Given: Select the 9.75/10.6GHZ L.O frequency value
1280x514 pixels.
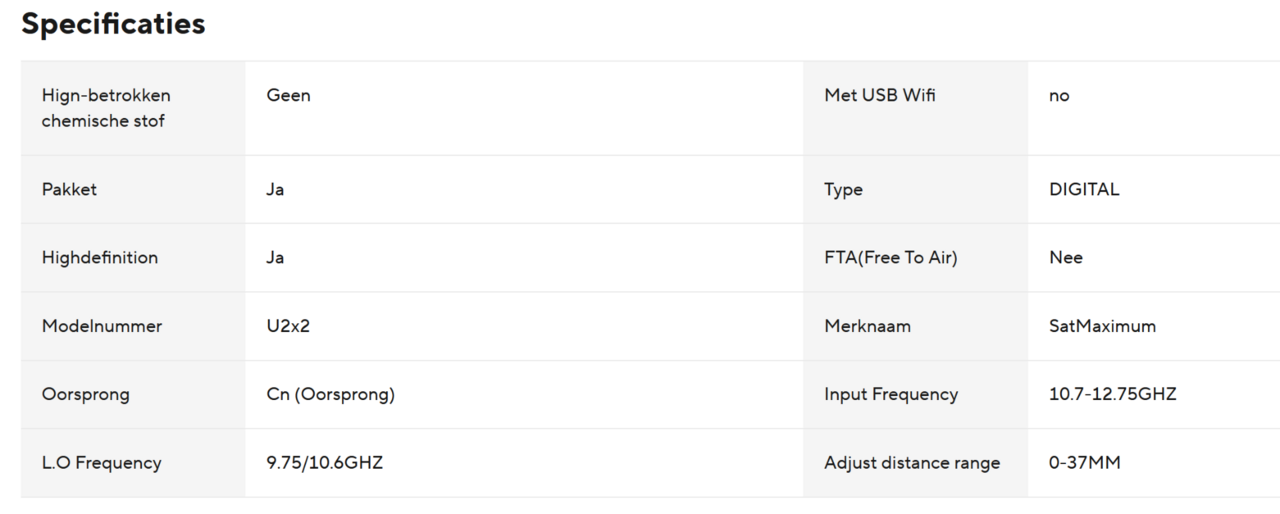Looking at the screenshot, I should [324, 463].
